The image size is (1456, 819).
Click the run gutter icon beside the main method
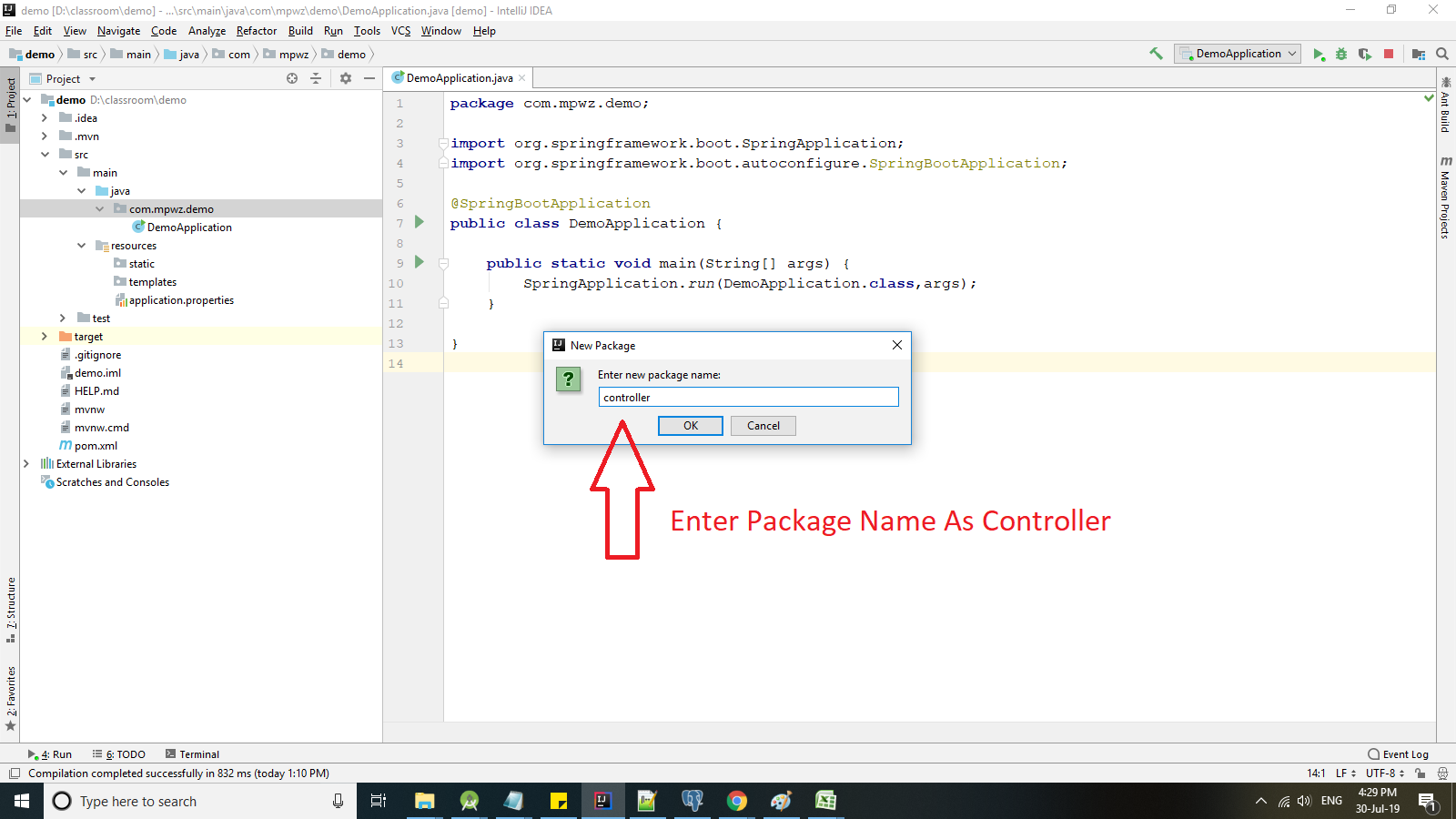pos(420,262)
